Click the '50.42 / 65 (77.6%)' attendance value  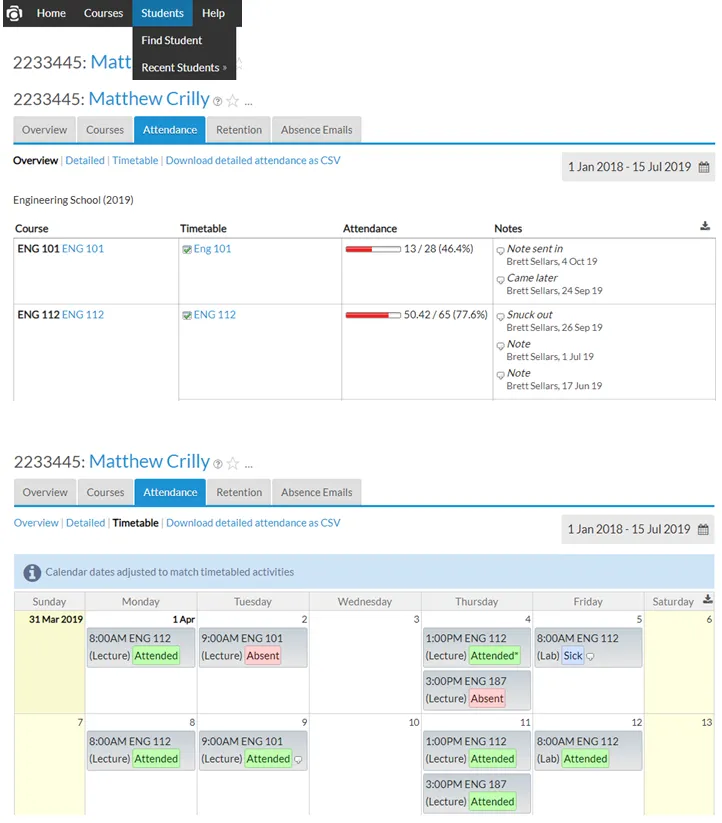[x=445, y=314]
